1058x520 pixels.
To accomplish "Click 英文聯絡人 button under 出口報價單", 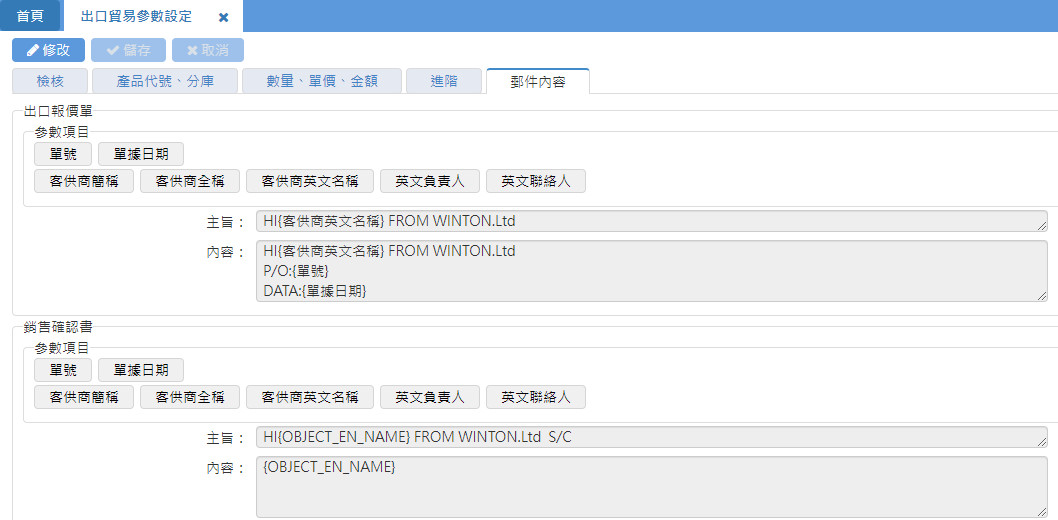I will (x=536, y=181).
